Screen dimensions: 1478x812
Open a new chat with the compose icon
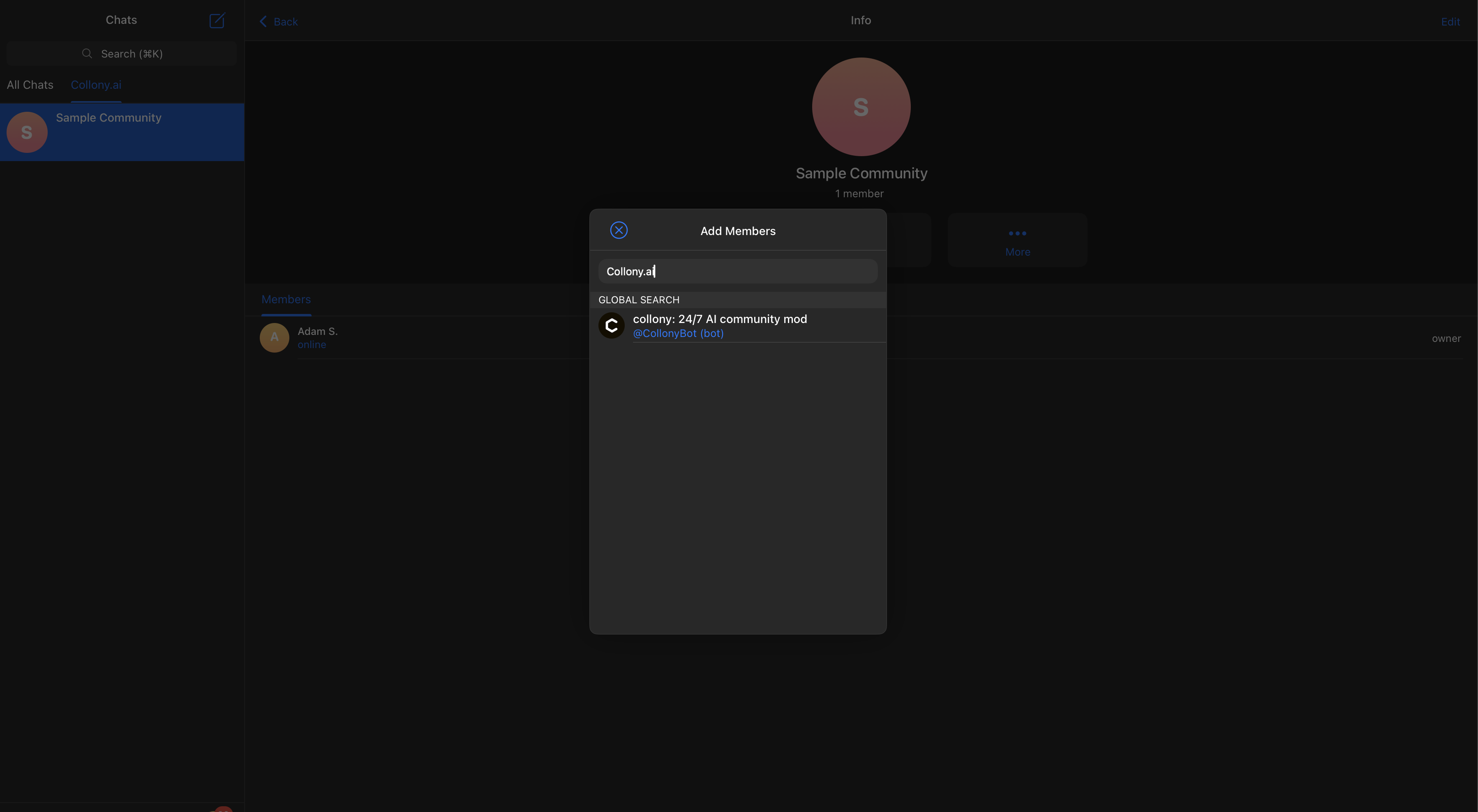217,21
